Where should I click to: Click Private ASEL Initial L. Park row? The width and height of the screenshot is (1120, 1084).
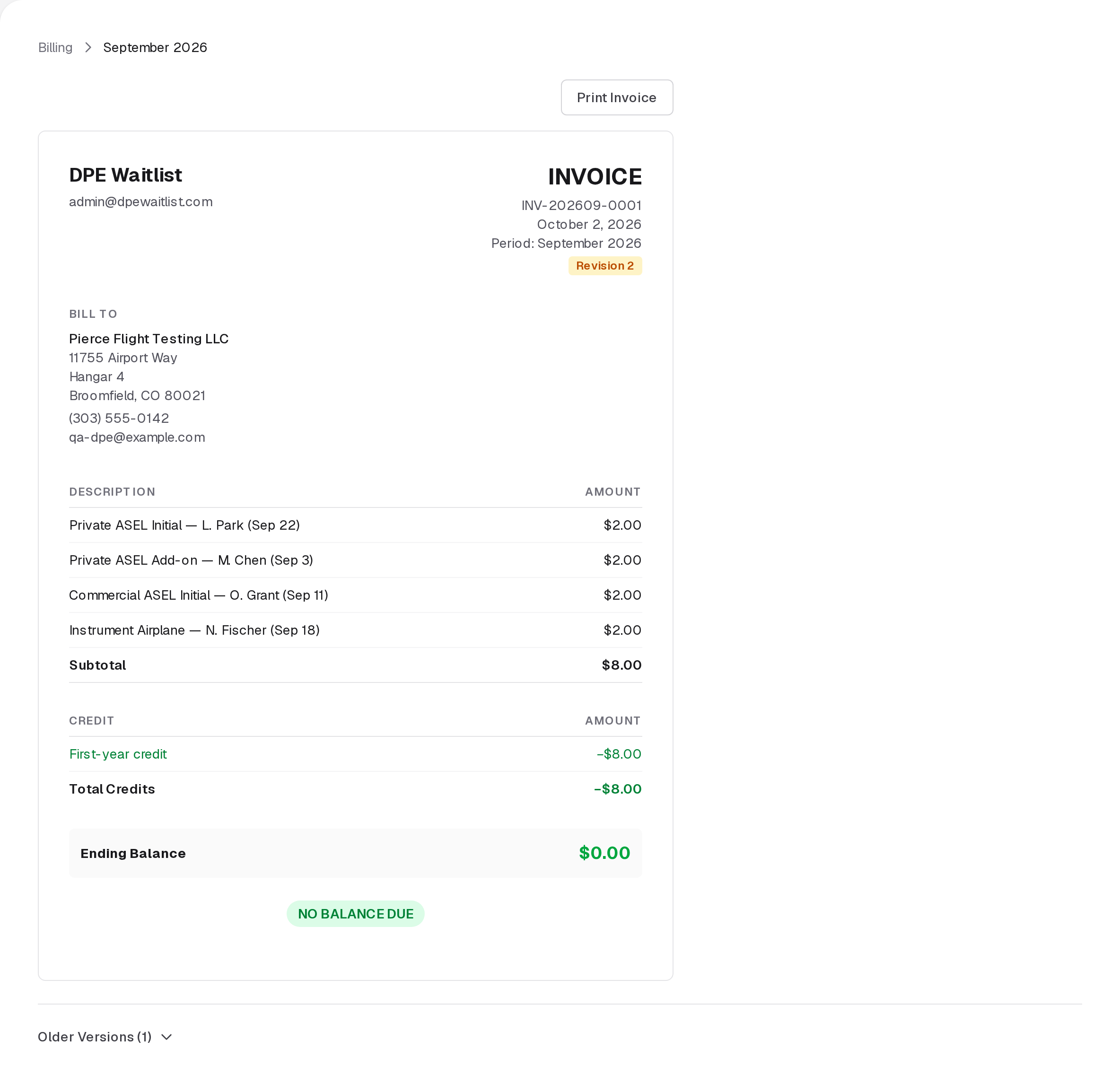click(x=355, y=525)
